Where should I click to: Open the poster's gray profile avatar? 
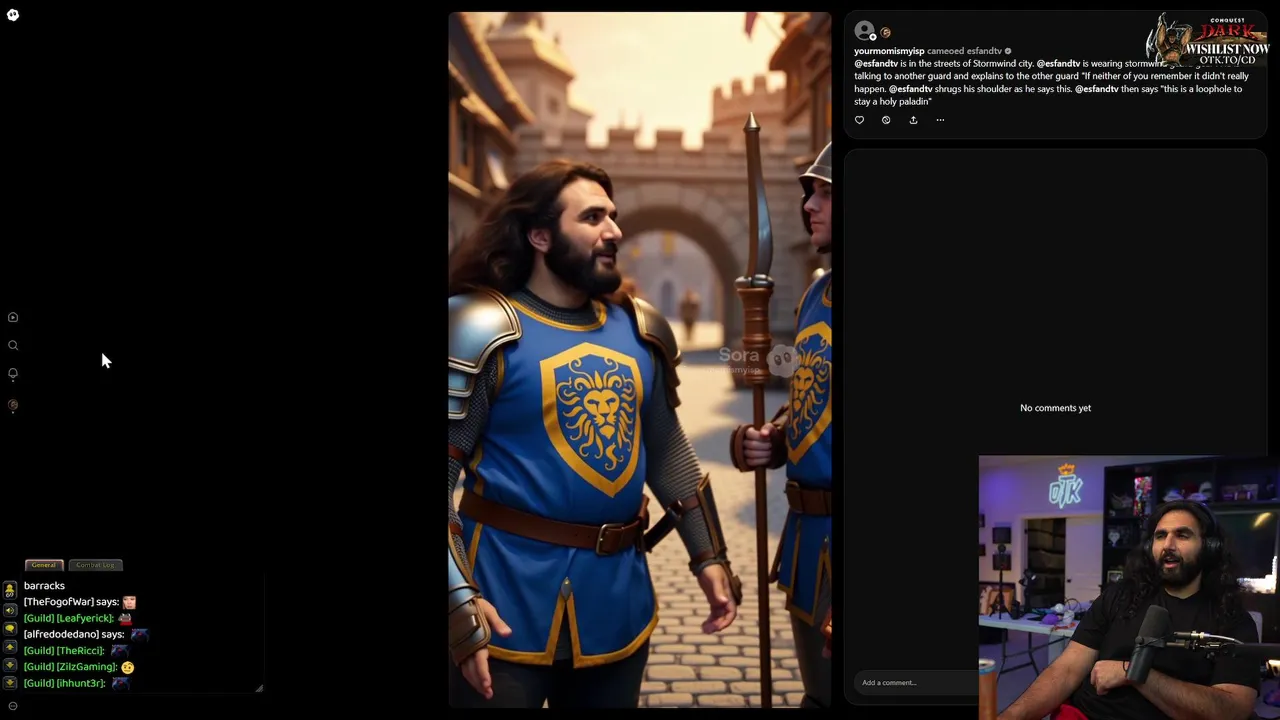click(864, 31)
